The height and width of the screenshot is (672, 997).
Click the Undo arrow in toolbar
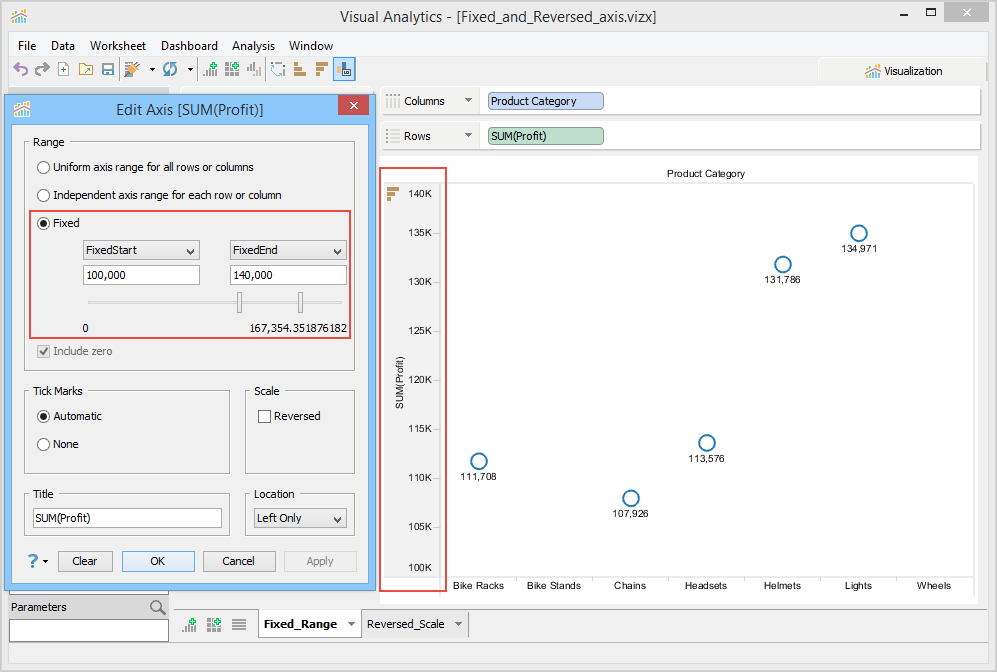pyautogui.click(x=20, y=69)
